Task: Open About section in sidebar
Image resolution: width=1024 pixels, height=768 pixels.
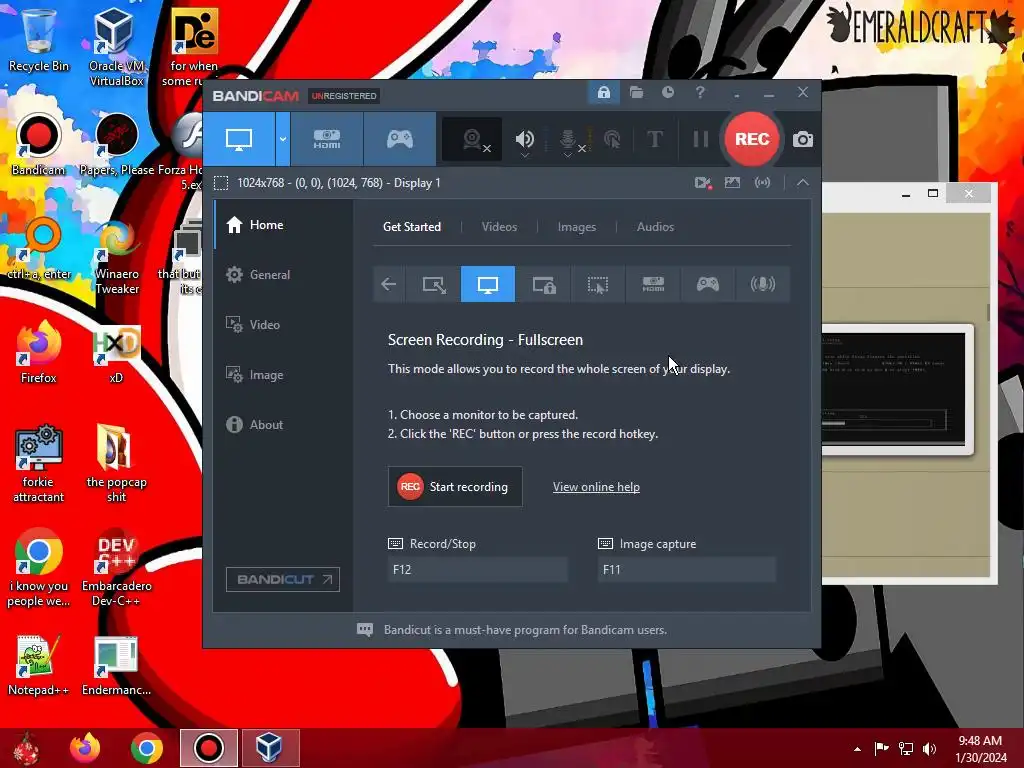Action: point(283,424)
